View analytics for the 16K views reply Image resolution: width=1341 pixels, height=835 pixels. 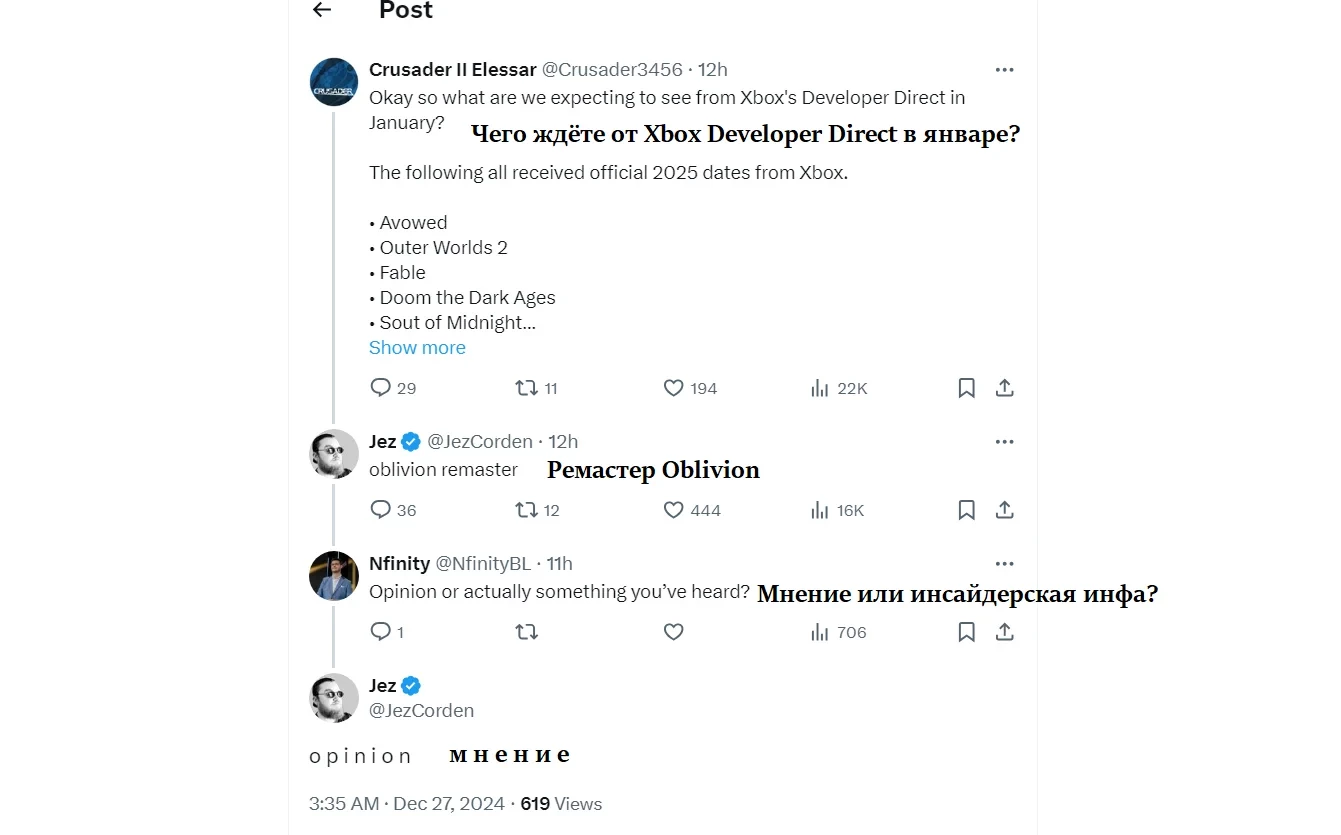click(x=820, y=510)
